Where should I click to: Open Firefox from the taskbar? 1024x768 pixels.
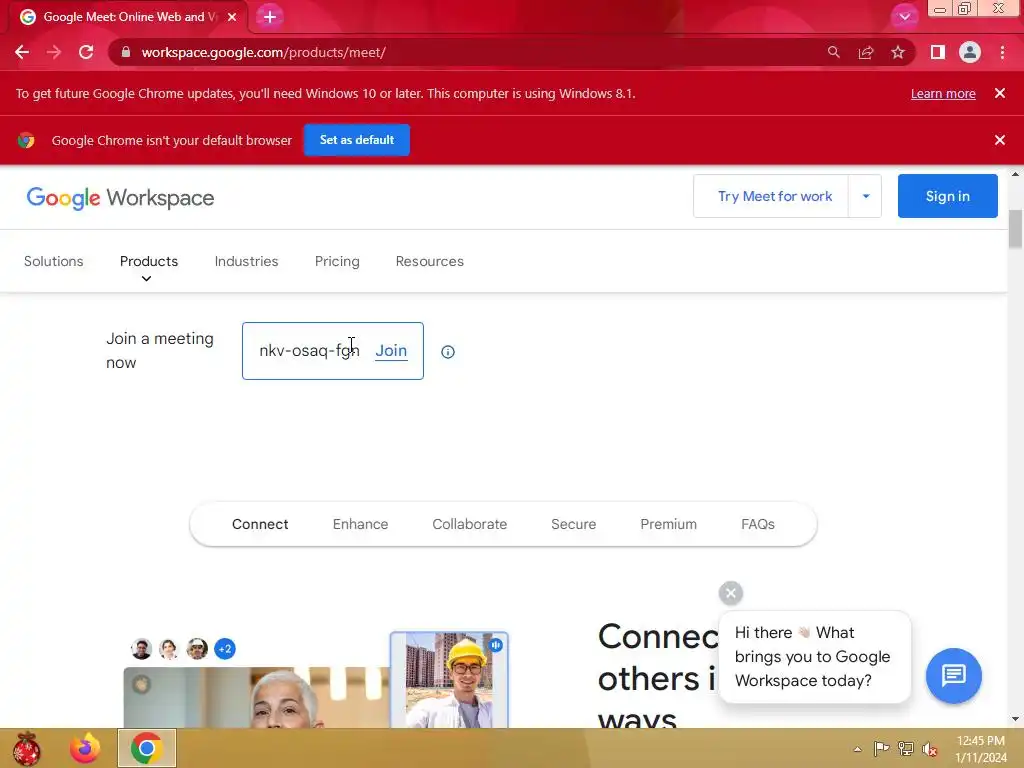(x=85, y=748)
